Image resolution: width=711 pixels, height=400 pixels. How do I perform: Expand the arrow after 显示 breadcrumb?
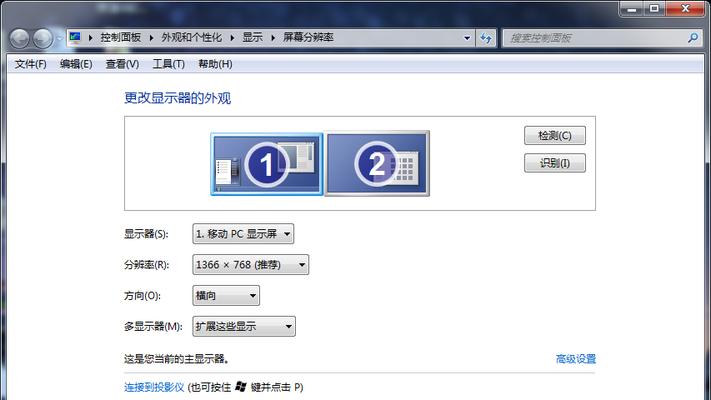pyautogui.click(x=273, y=38)
